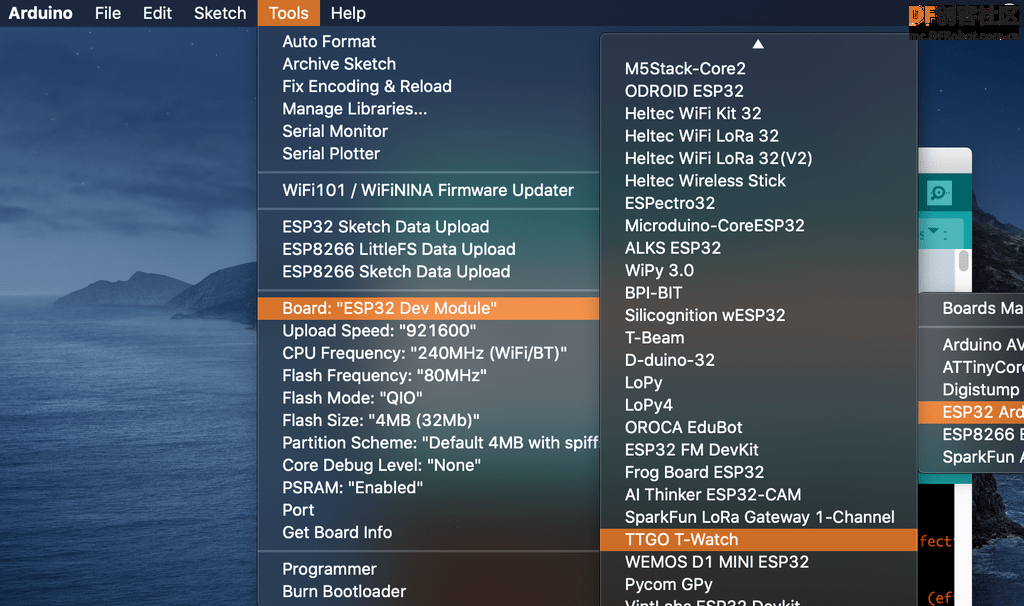Pick Frog Board ESP32

759,472
